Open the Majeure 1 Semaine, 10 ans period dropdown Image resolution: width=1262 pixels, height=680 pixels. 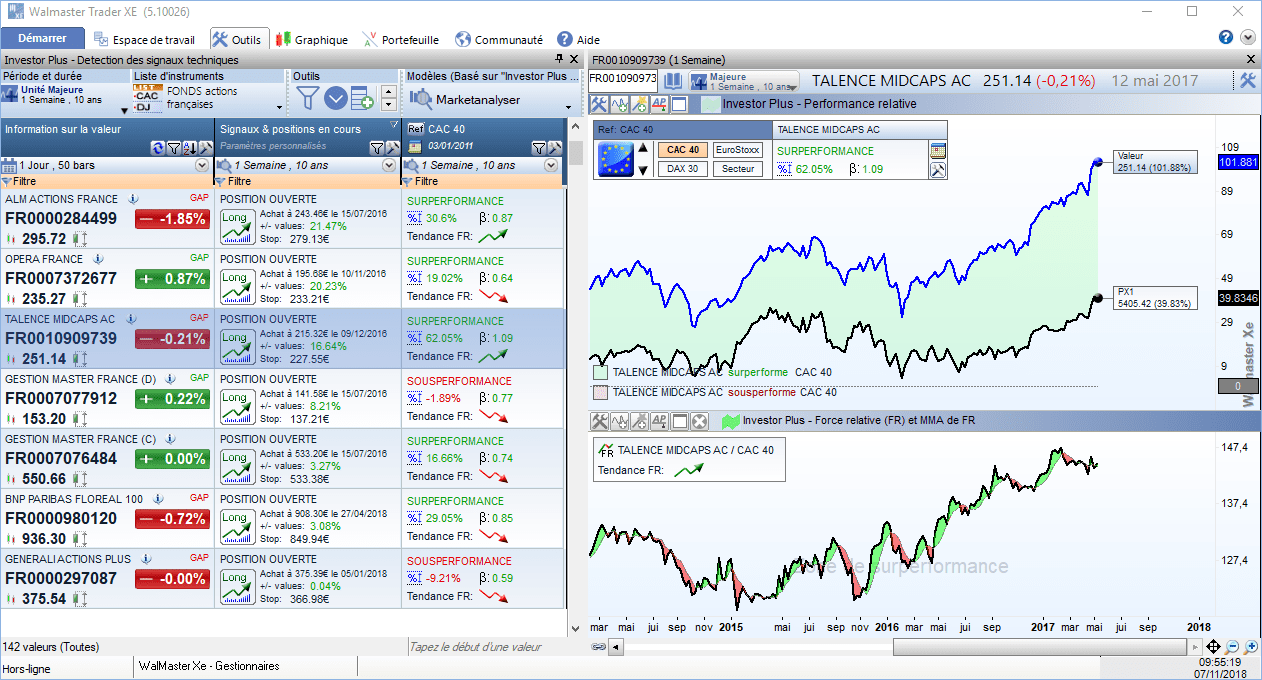pyautogui.click(x=744, y=80)
